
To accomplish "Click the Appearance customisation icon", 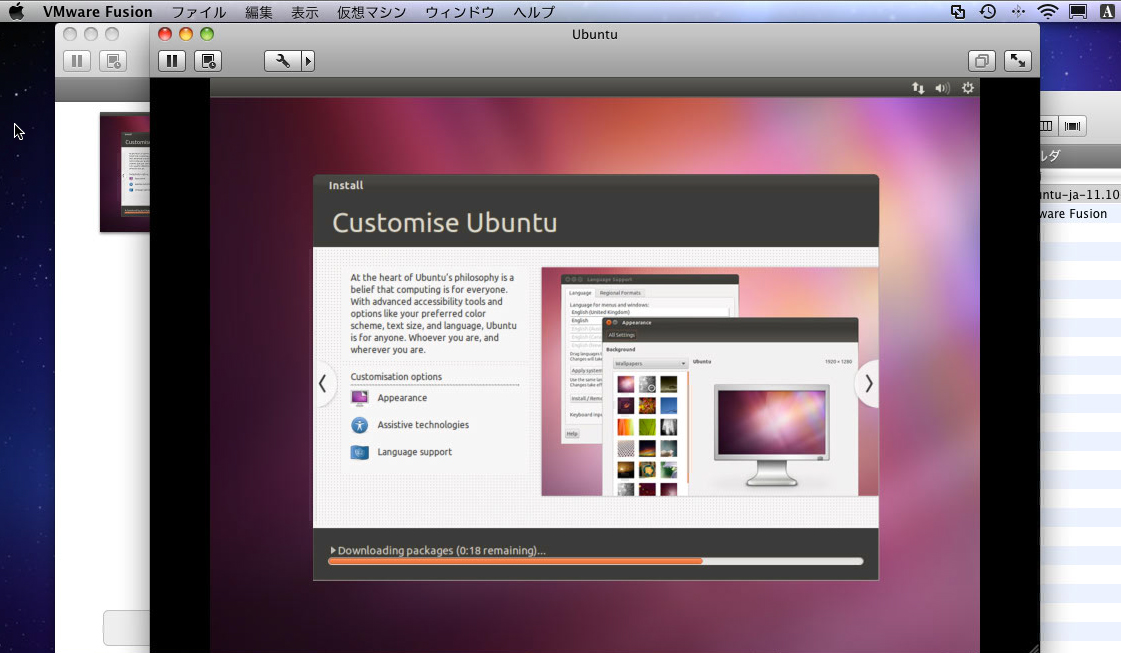I will click(x=360, y=398).
